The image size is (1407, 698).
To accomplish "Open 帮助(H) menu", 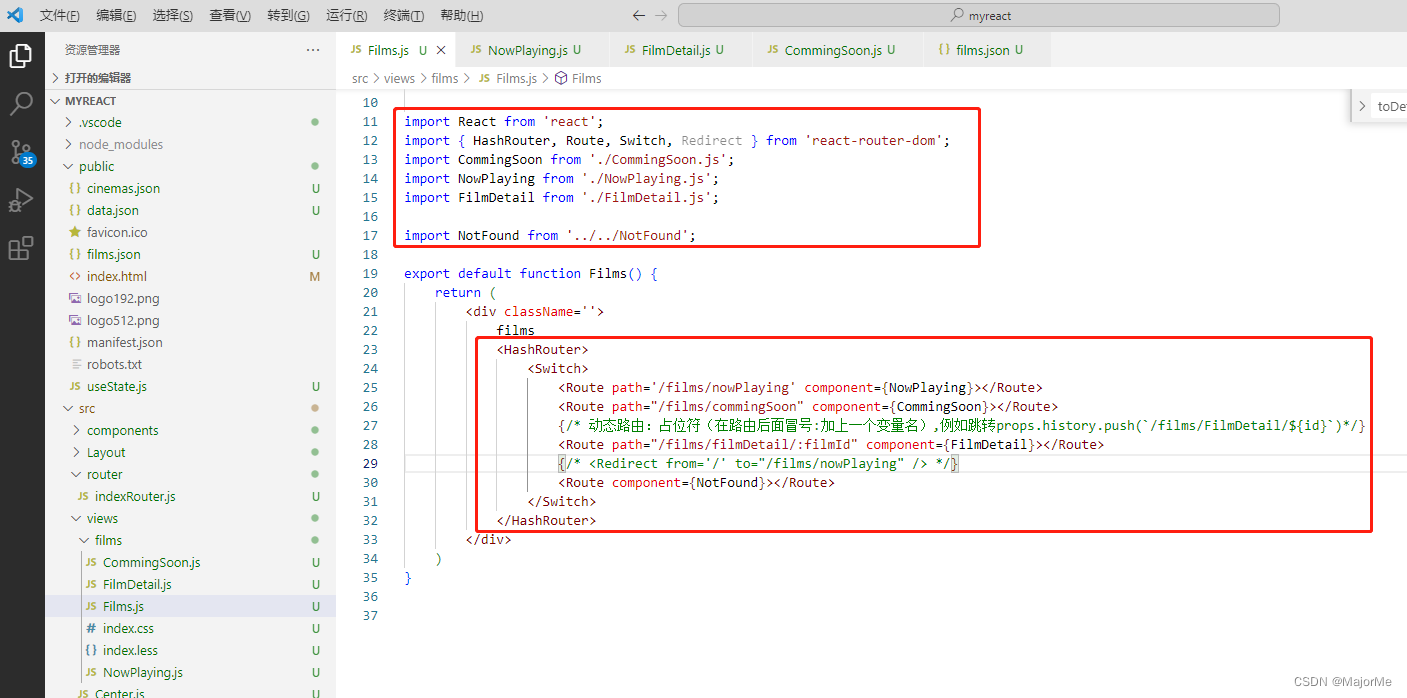I will coord(462,16).
